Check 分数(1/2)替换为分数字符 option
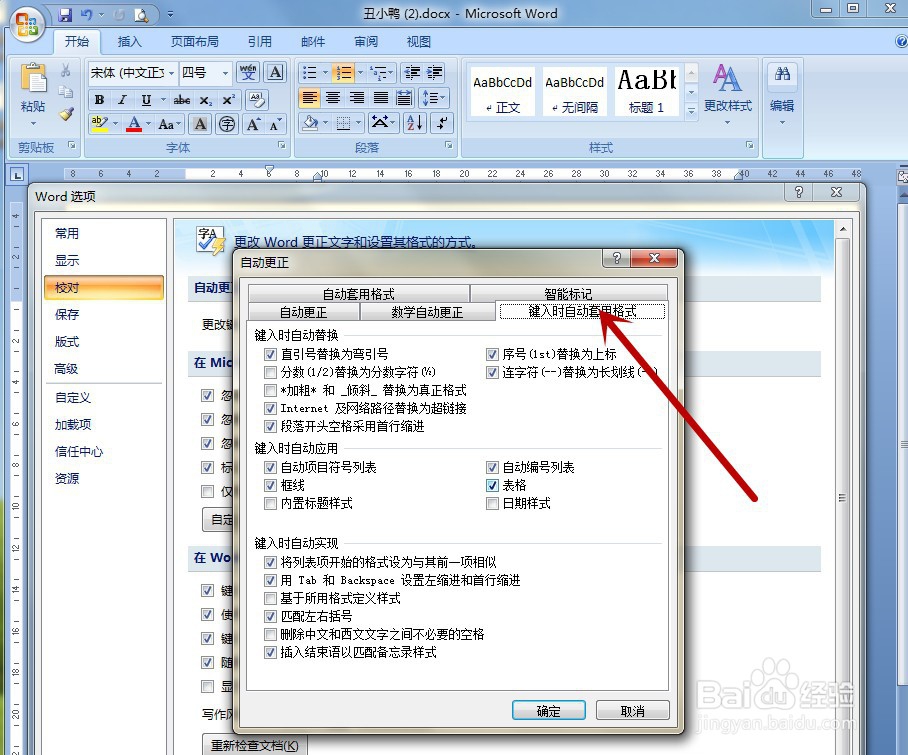The image size is (908, 755). [271, 372]
